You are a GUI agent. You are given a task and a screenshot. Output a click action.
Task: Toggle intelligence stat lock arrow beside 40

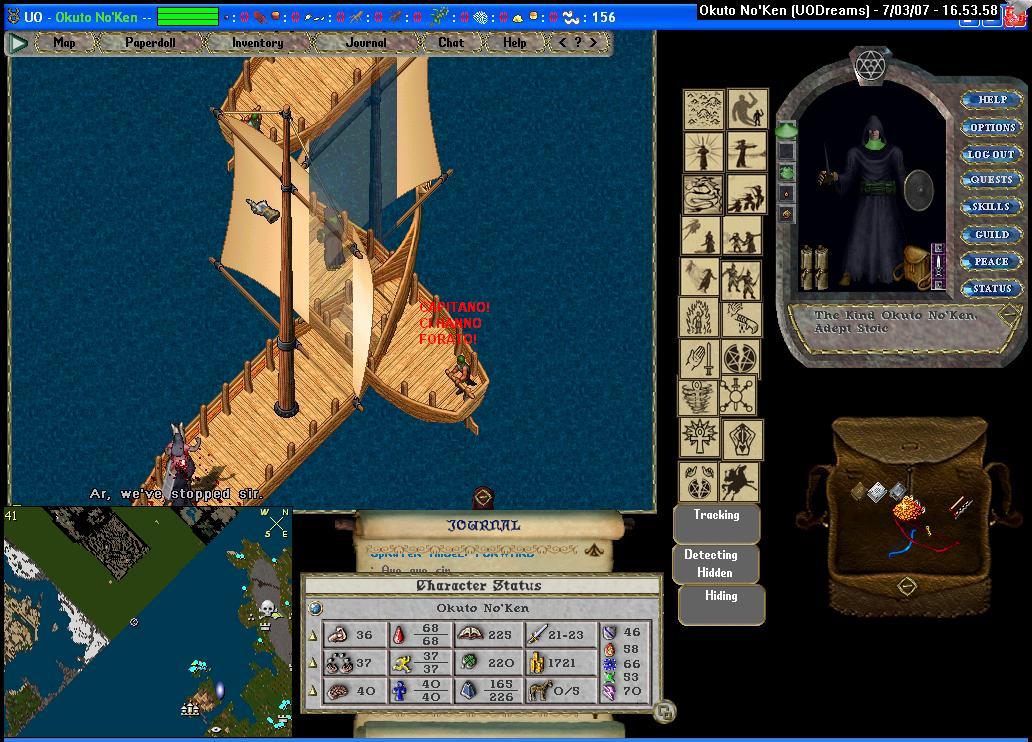[313, 691]
